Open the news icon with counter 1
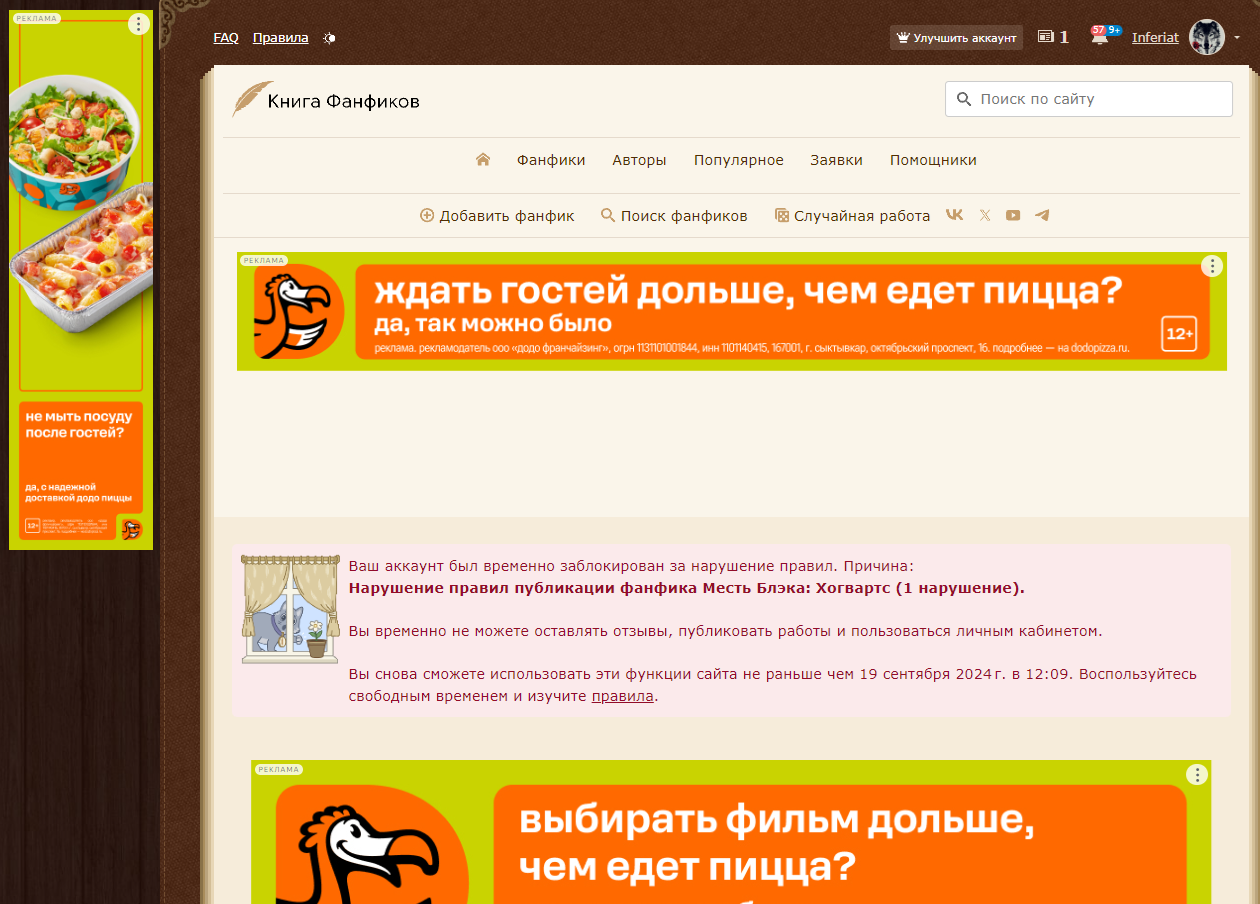The width and height of the screenshot is (1260, 904). [1053, 37]
